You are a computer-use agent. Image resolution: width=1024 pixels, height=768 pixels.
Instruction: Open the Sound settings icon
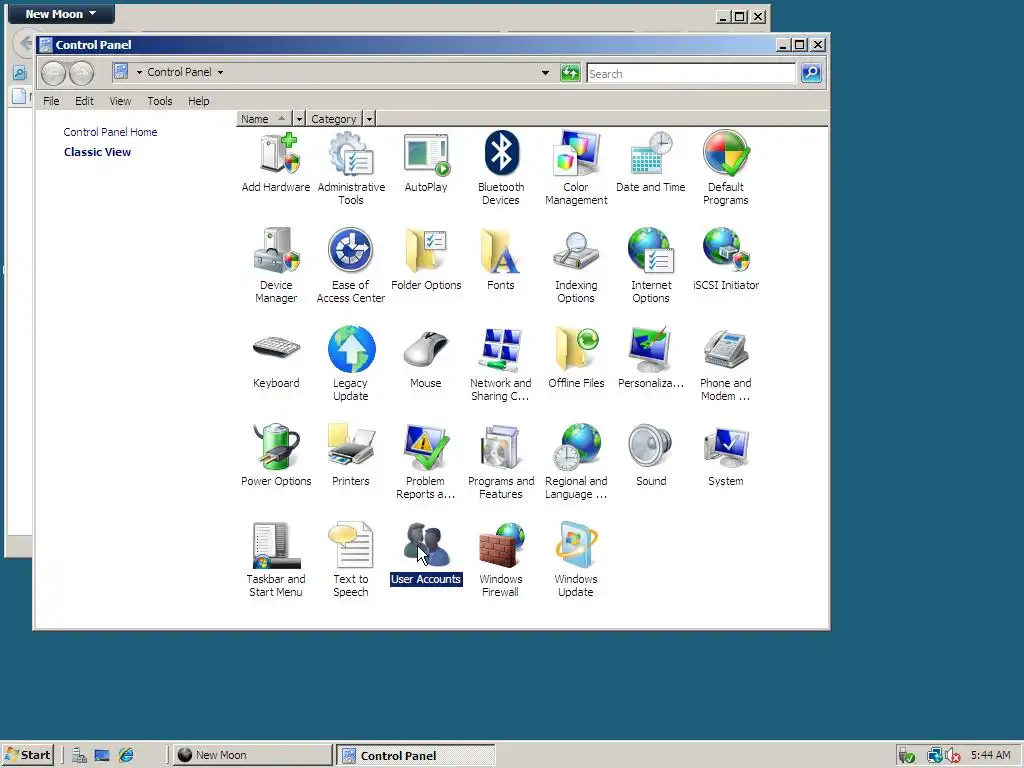coord(650,456)
